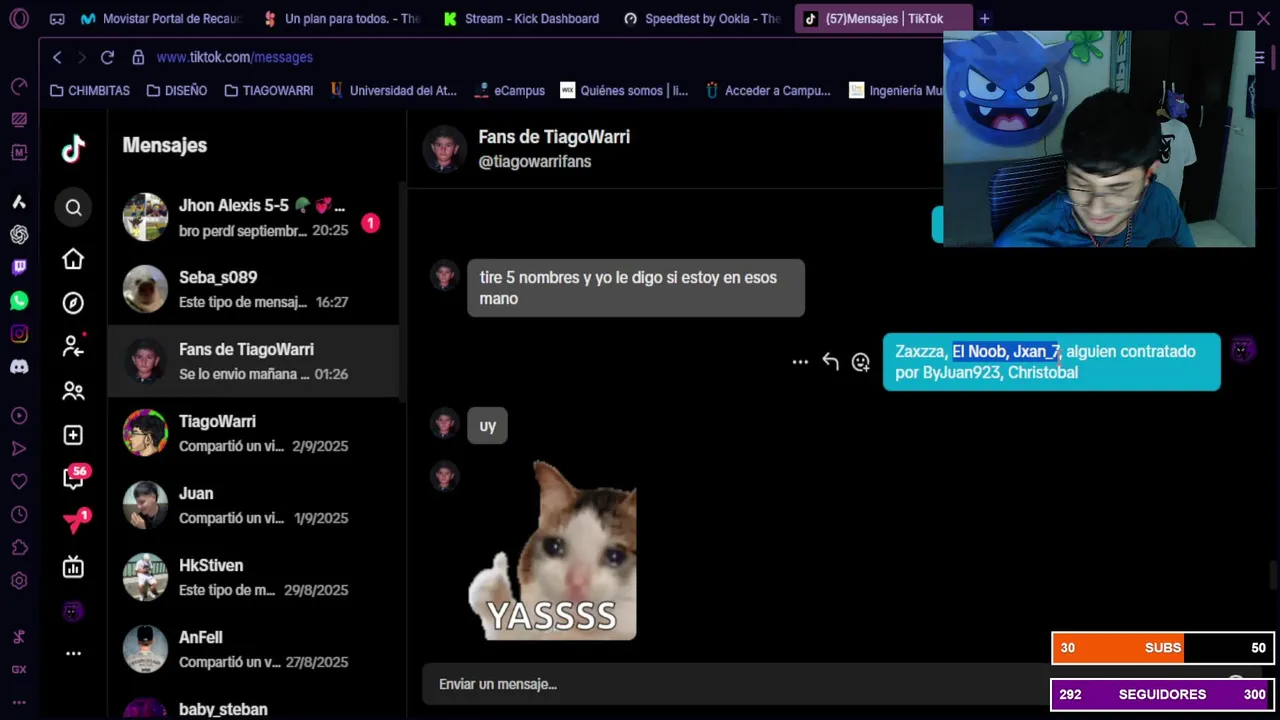Open TikTok activity with 56 badge

[74, 477]
